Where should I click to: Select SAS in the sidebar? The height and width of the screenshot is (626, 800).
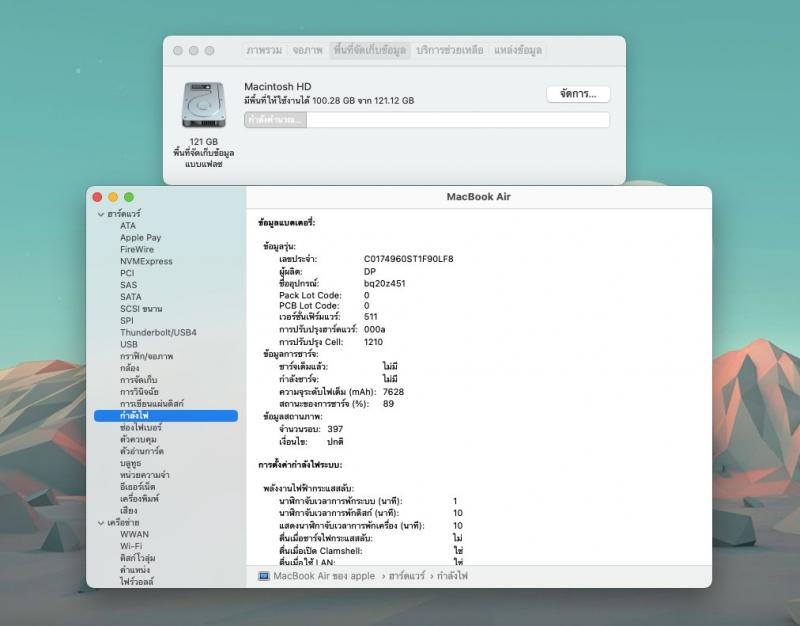[128, 285]
